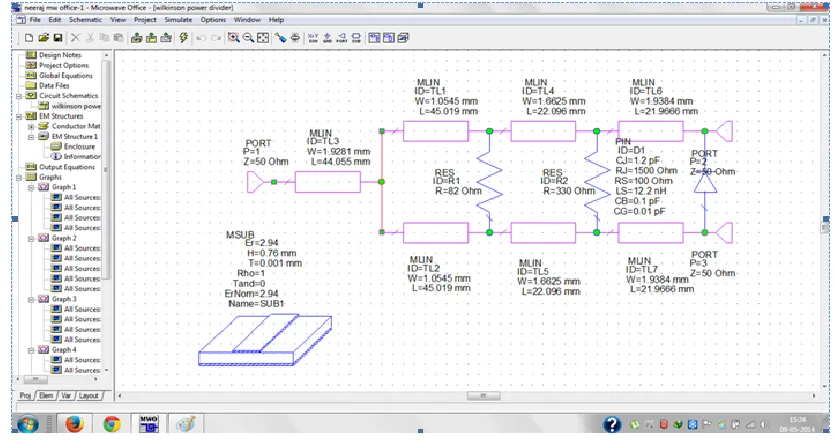Collapse the Graphs tree node

point(19,177)
